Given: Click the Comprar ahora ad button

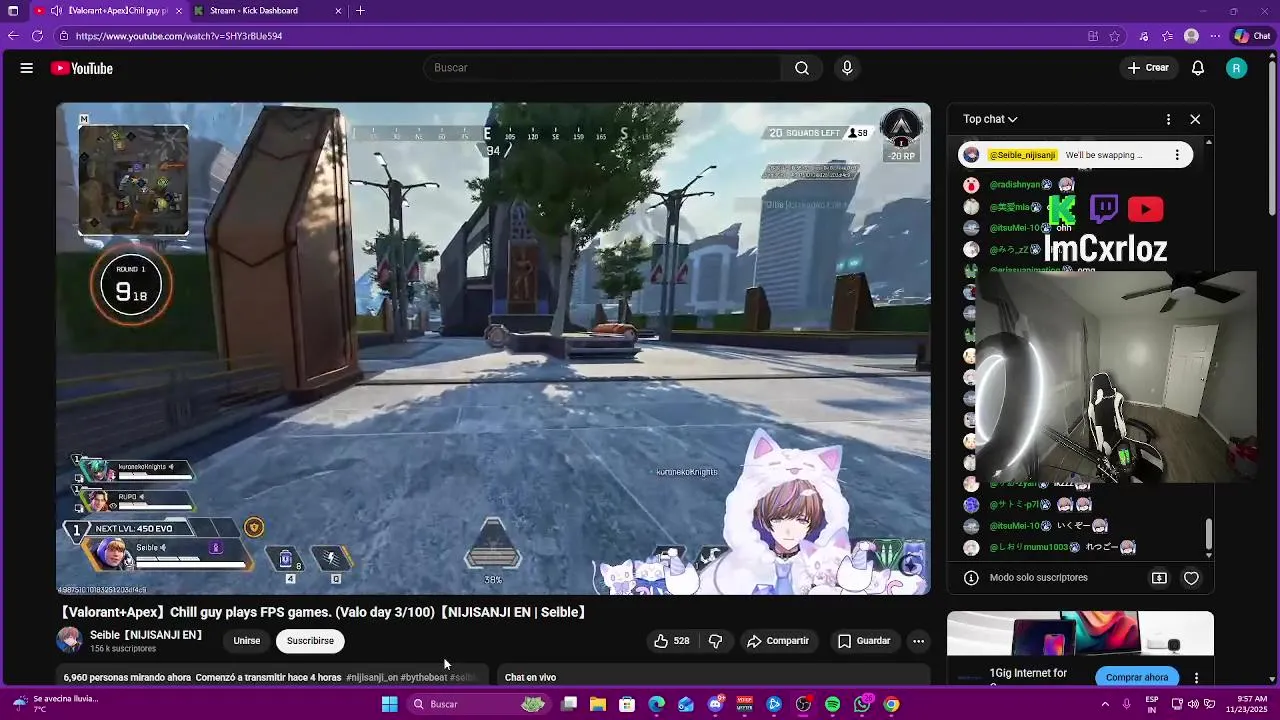Looking at the screenshot, I should pos(1137,677).
